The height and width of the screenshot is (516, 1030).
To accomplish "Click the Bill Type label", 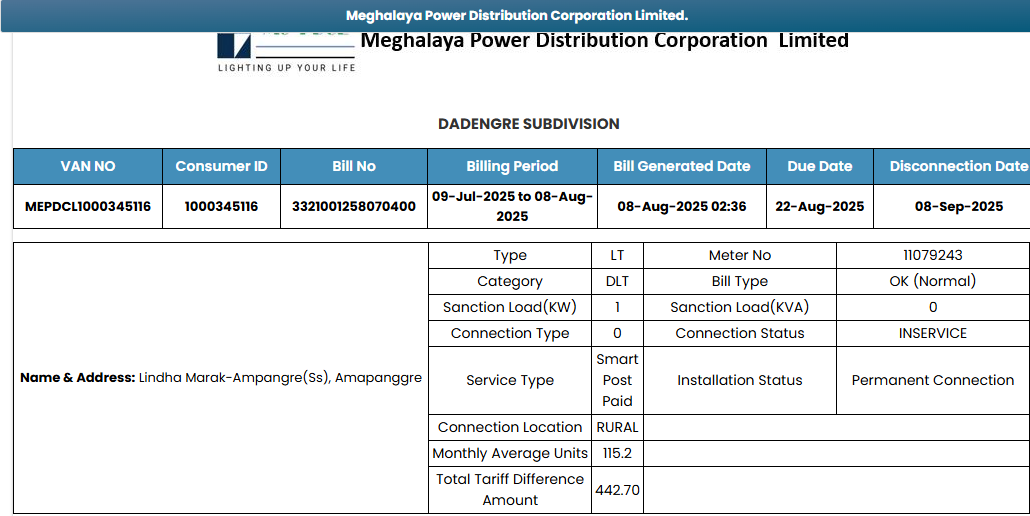I will click(740, 282).
